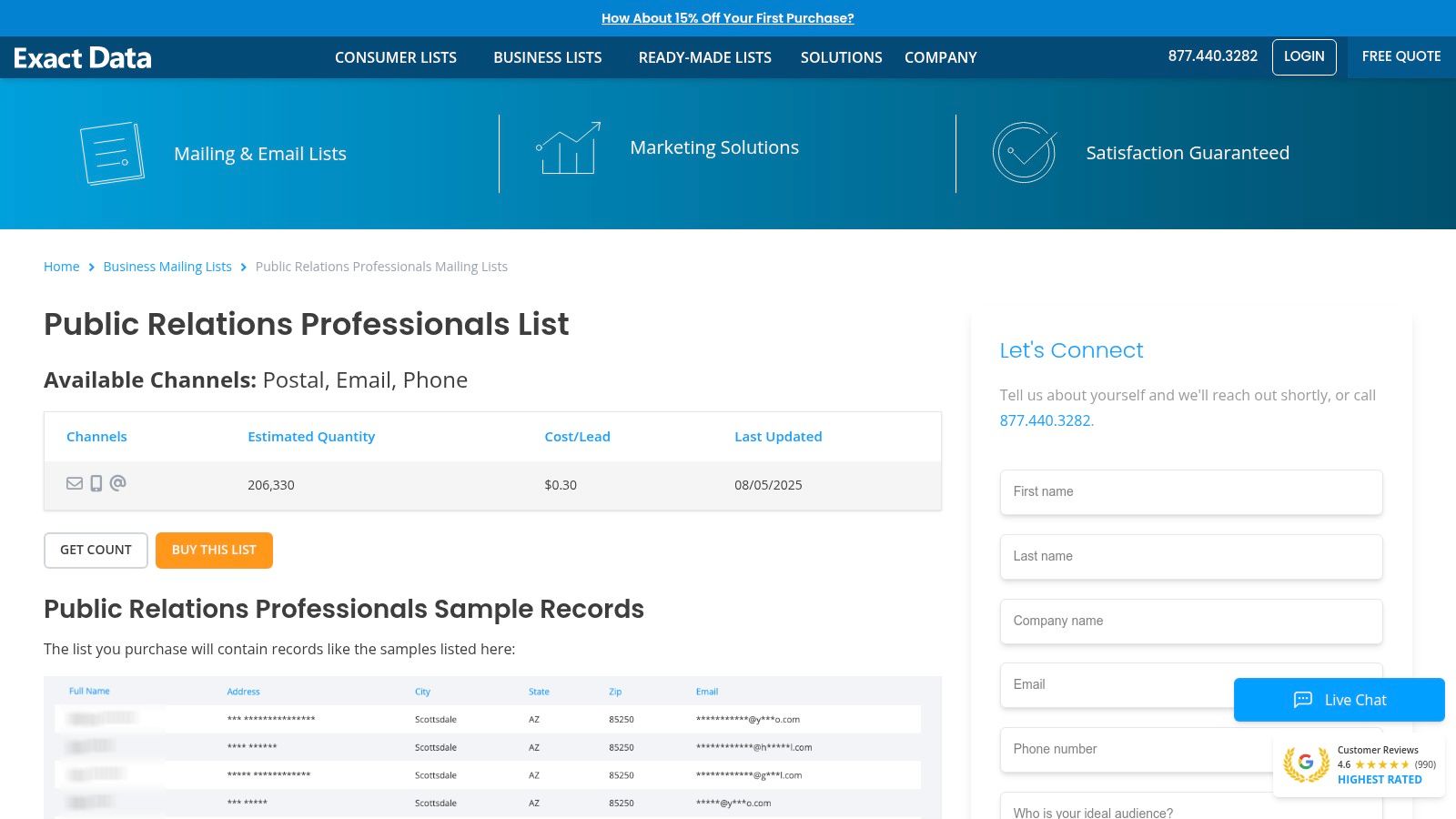Click the 877.440.3282 link in Let's Connect

[x=1045, y=420]
